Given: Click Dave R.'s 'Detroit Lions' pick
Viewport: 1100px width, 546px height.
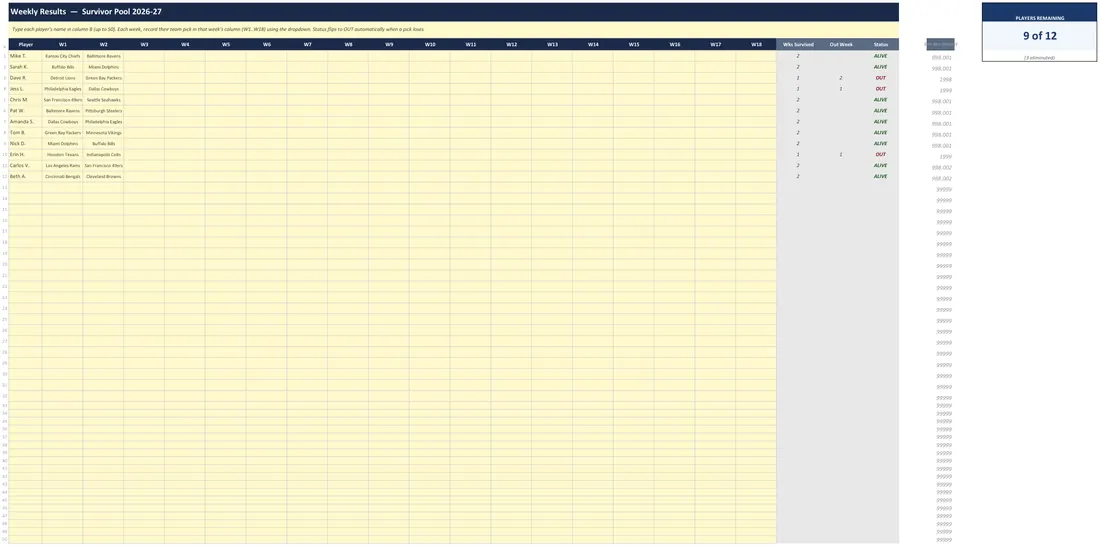Looking at the screenshot, I should 62,78.
